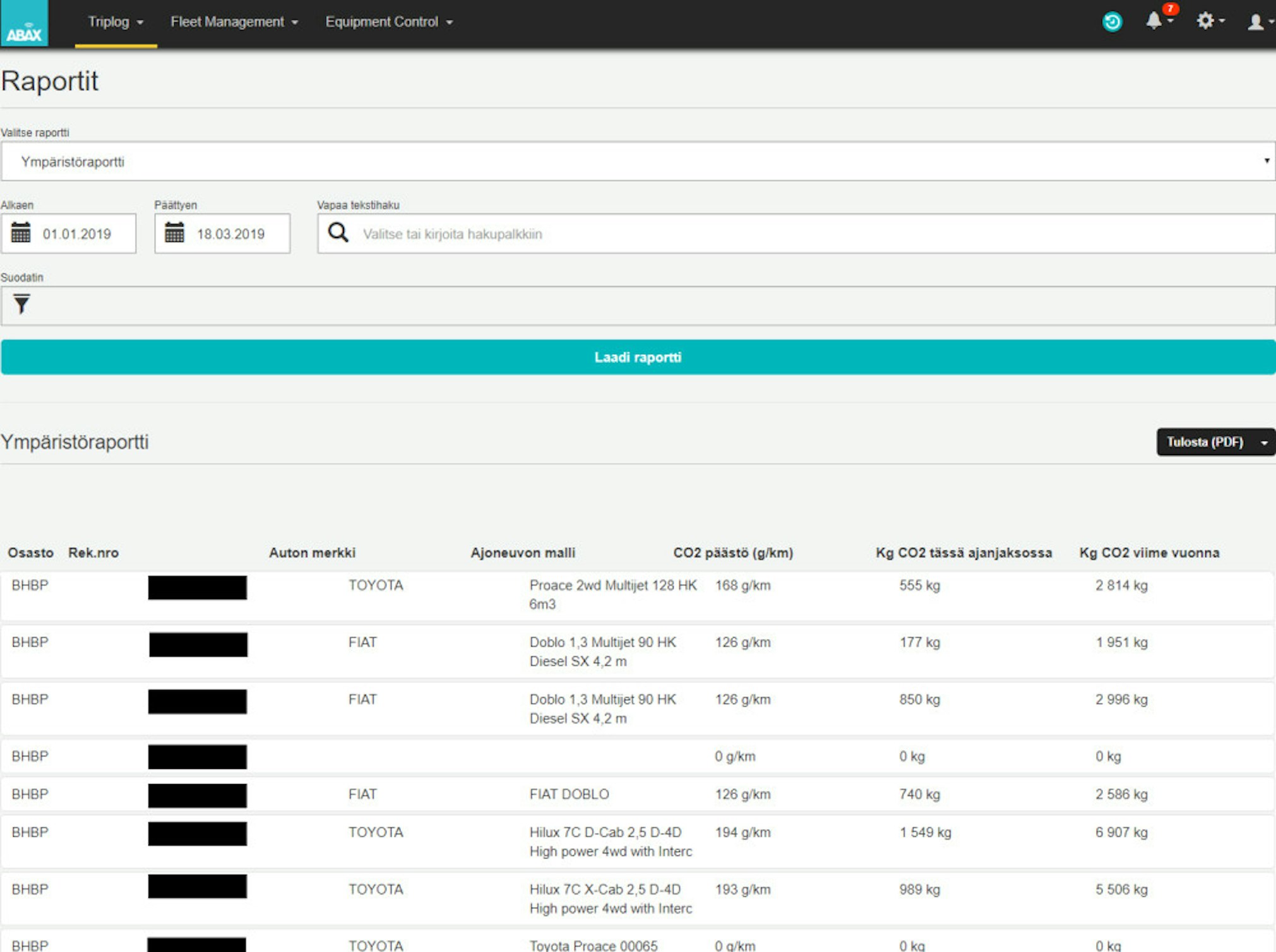
Task: Click the Raportit page heading
Action: tap(50, 81)
